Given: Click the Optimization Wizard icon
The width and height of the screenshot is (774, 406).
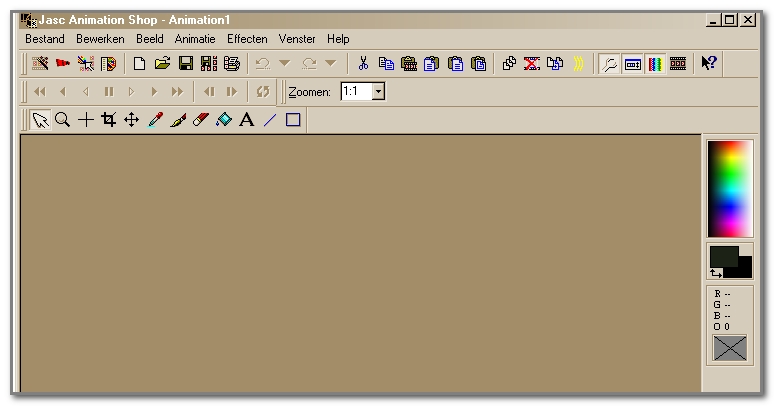Looking at the screenshot, I should (x=85, y=63).
